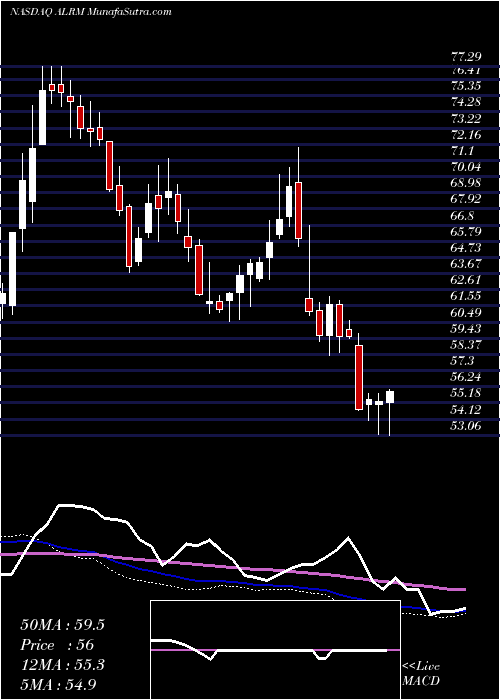500x700 pixels.
Task: Click the 59.43 price axis label
Action: (x=466, y=329)
